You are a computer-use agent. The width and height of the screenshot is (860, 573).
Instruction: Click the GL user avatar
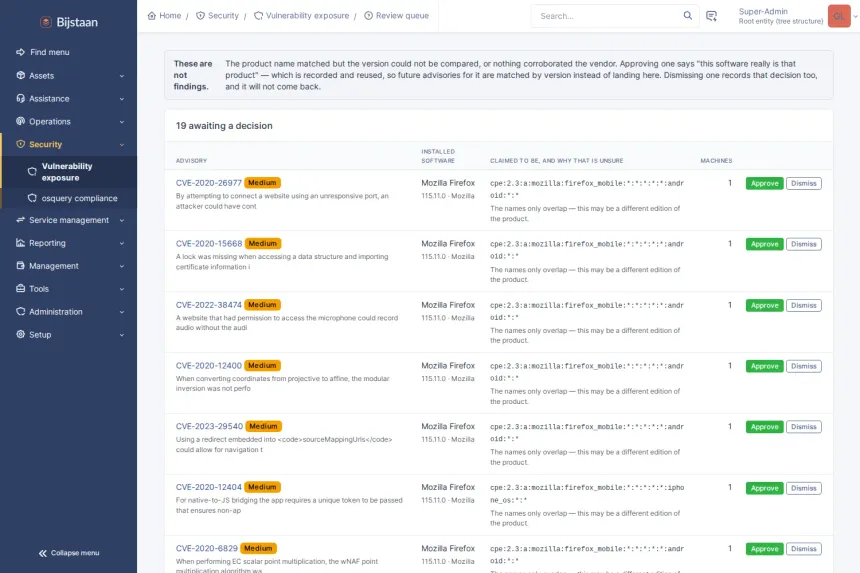tap(839, 16)
